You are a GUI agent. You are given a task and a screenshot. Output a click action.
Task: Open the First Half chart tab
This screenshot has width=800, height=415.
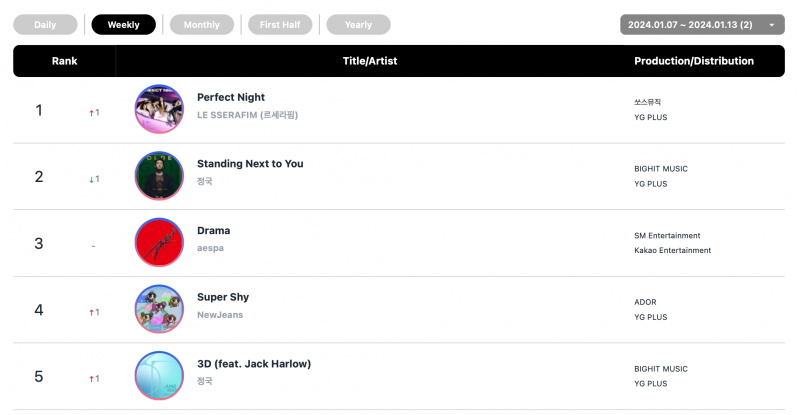point(280,25)
